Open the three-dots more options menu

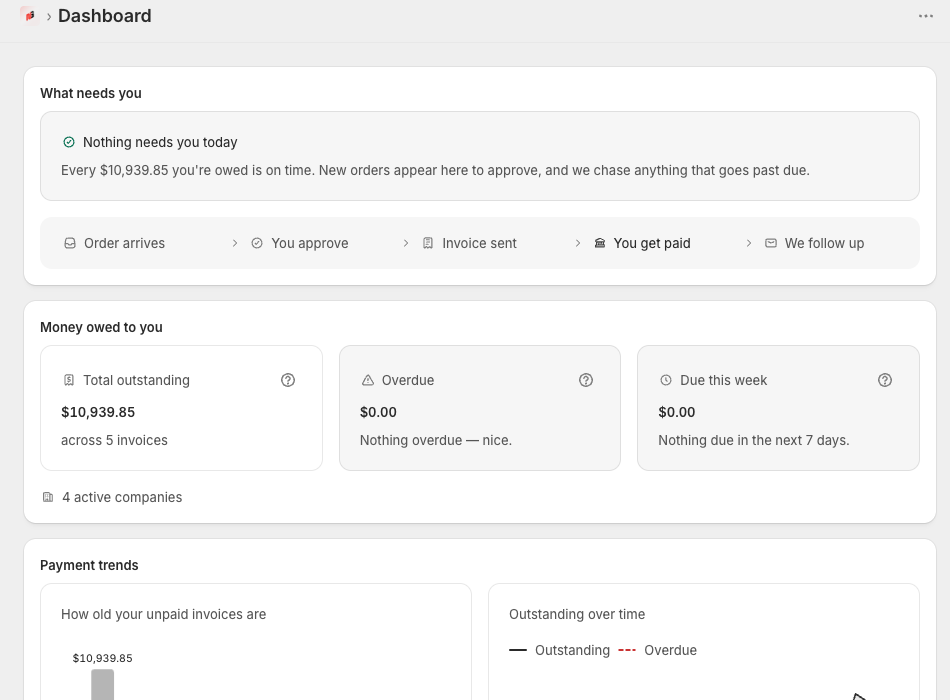925,16
